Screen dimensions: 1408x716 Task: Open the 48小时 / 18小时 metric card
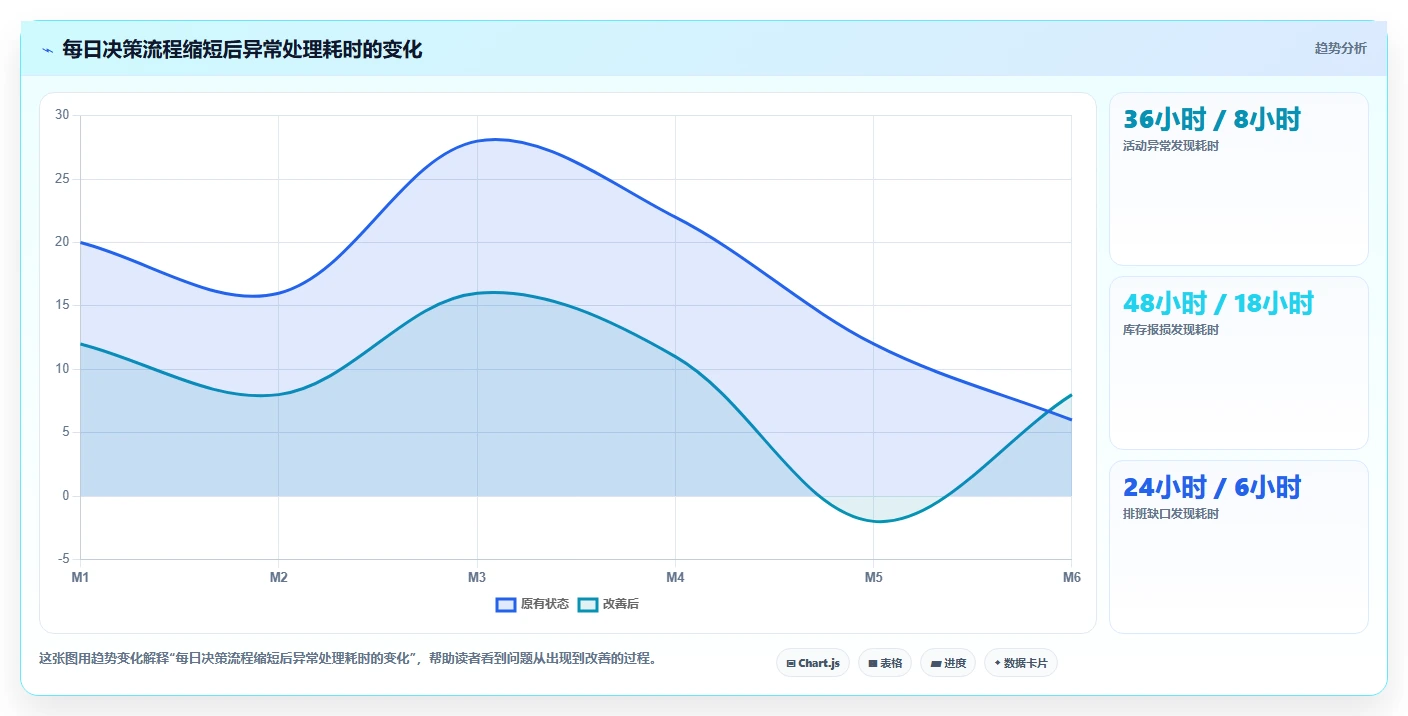1239,363
